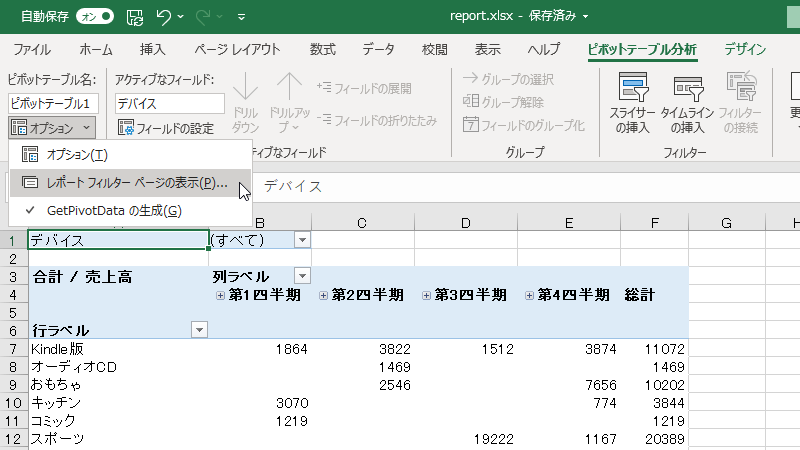Switch to the ホーム tab
The image size is (800, 450).
pyautogui.click(x=95, y=49)
